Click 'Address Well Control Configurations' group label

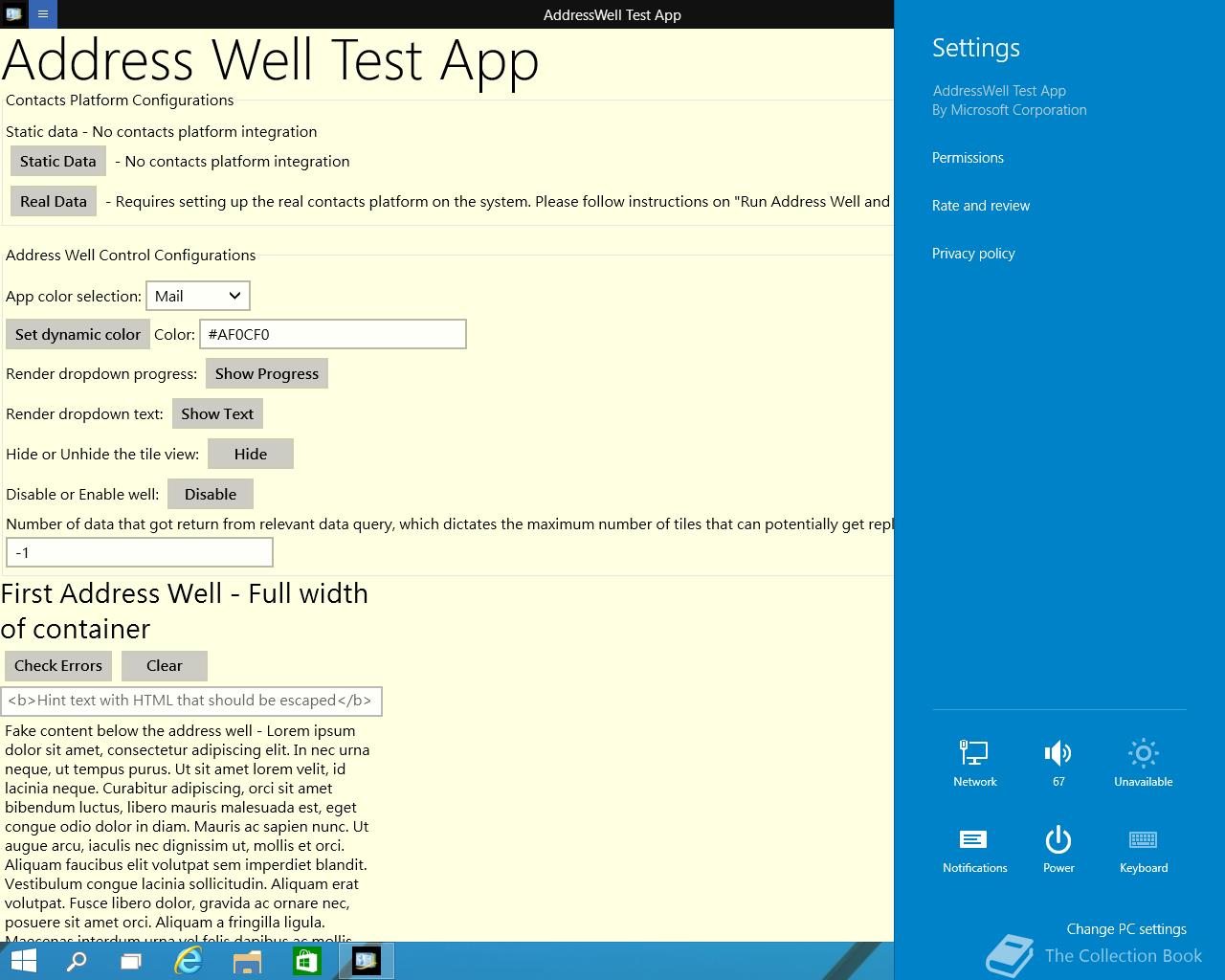[131, 256]
